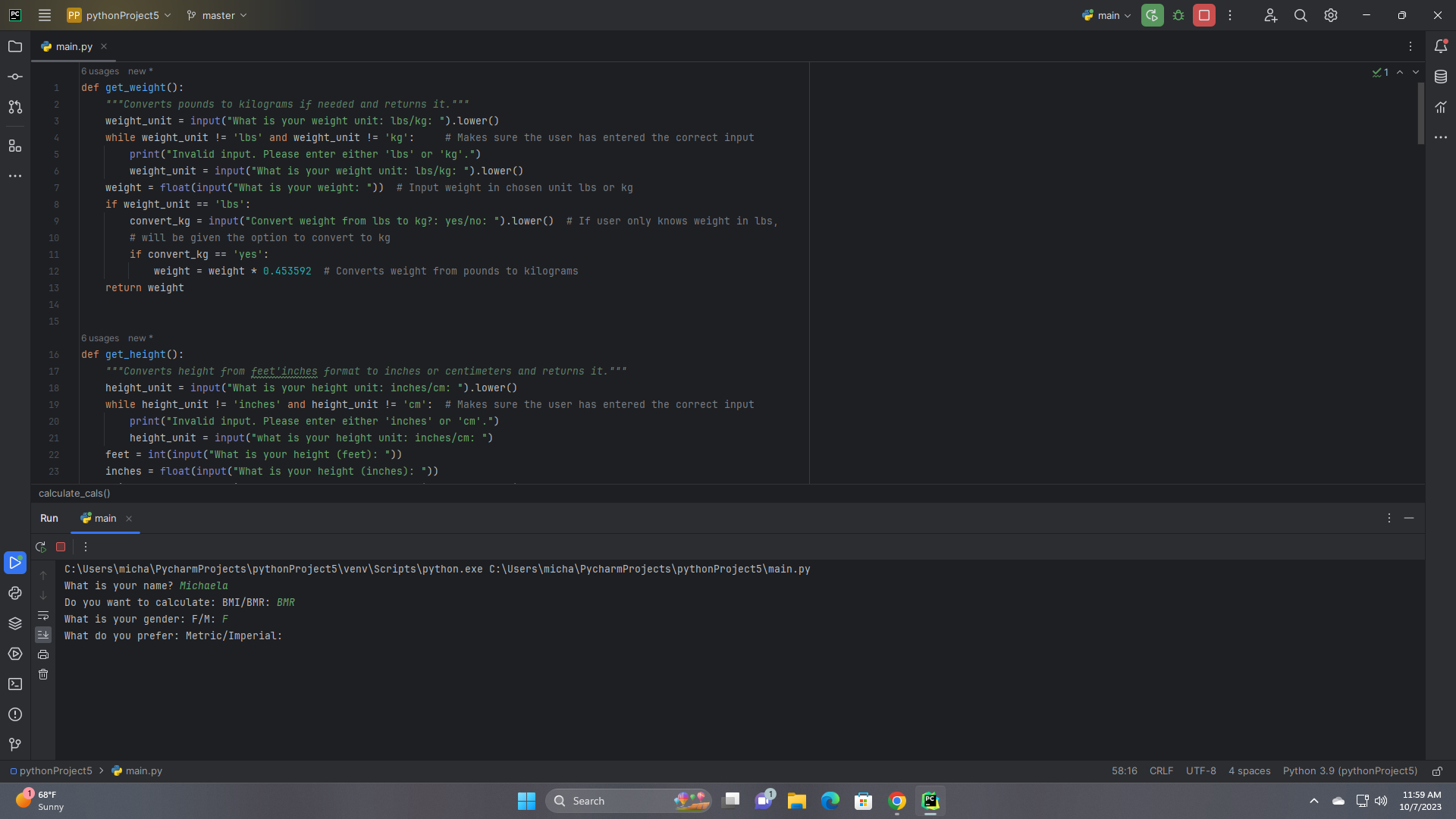Open the Database tool window

[1441, 77]
